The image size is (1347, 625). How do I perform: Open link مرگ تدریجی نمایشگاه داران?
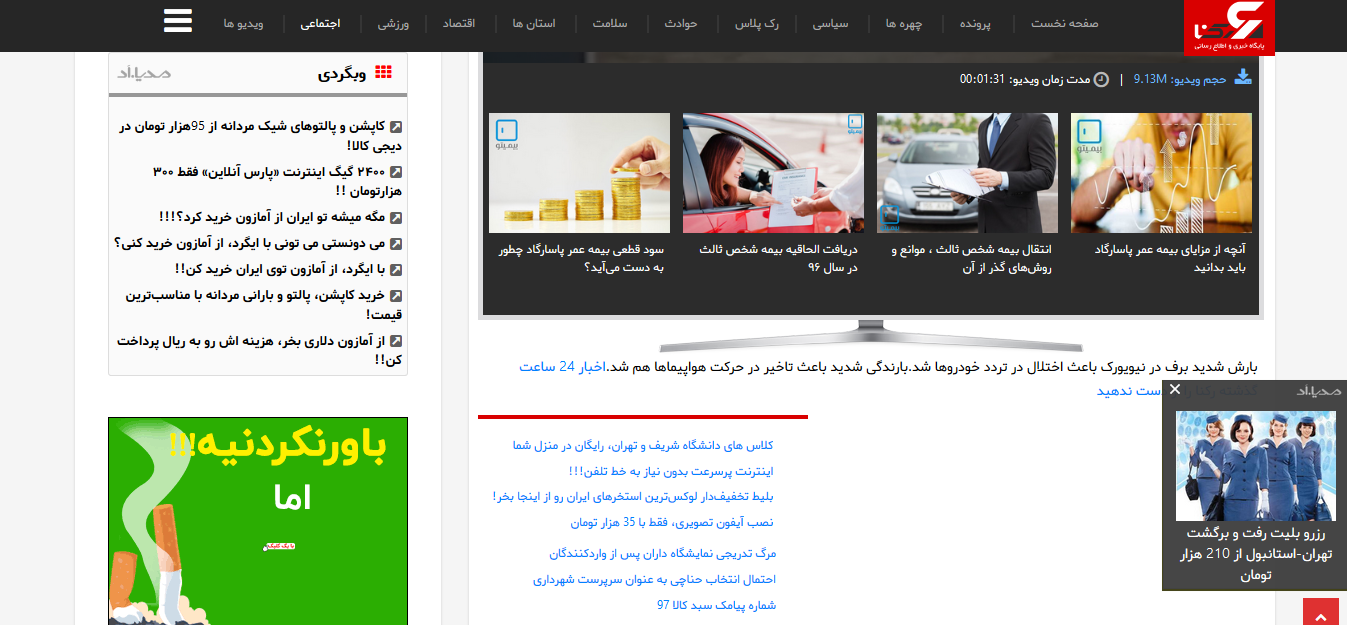click(662, 553)
